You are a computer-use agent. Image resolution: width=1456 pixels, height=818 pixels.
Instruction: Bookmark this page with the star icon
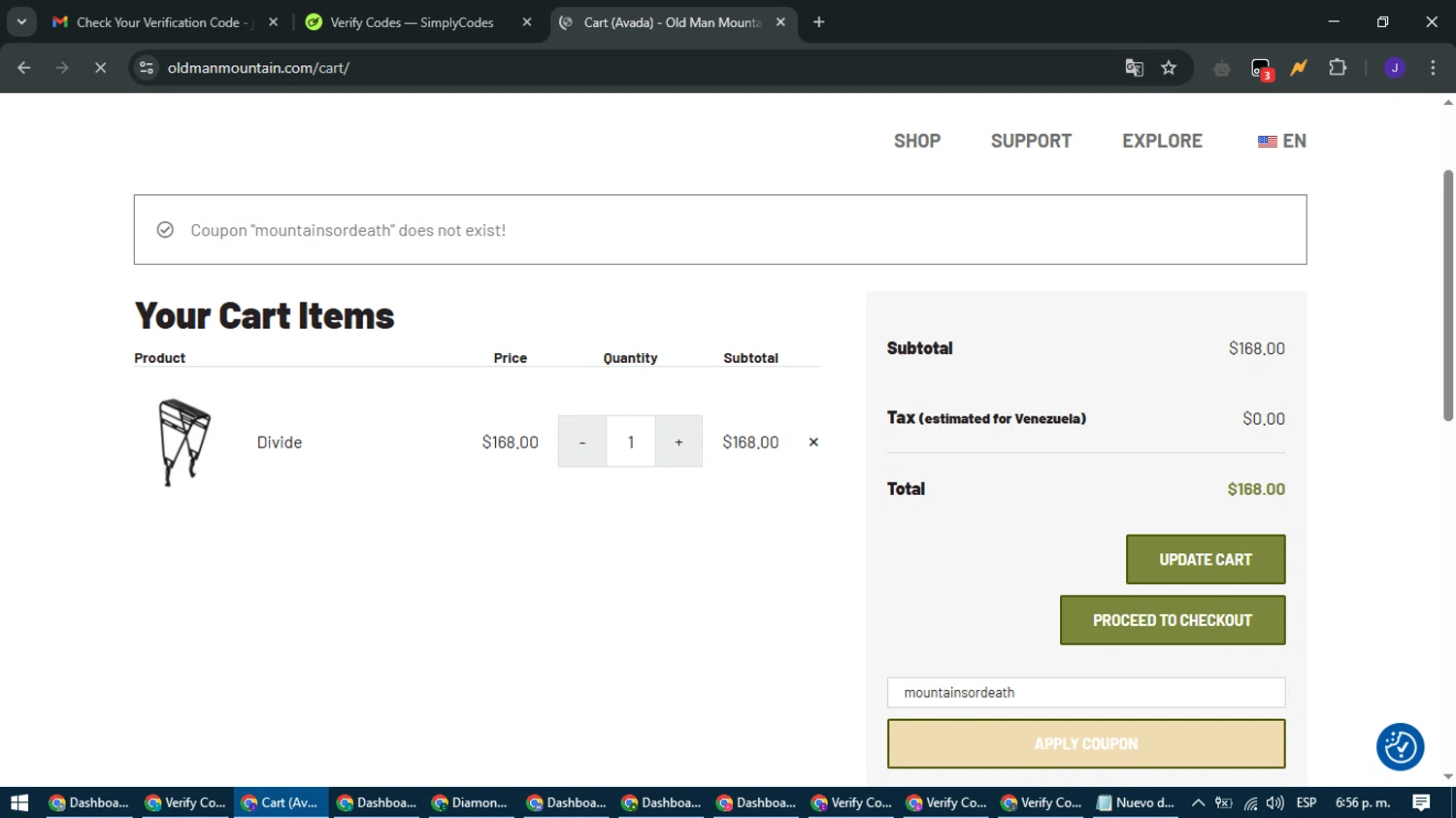coord(1169,68)
